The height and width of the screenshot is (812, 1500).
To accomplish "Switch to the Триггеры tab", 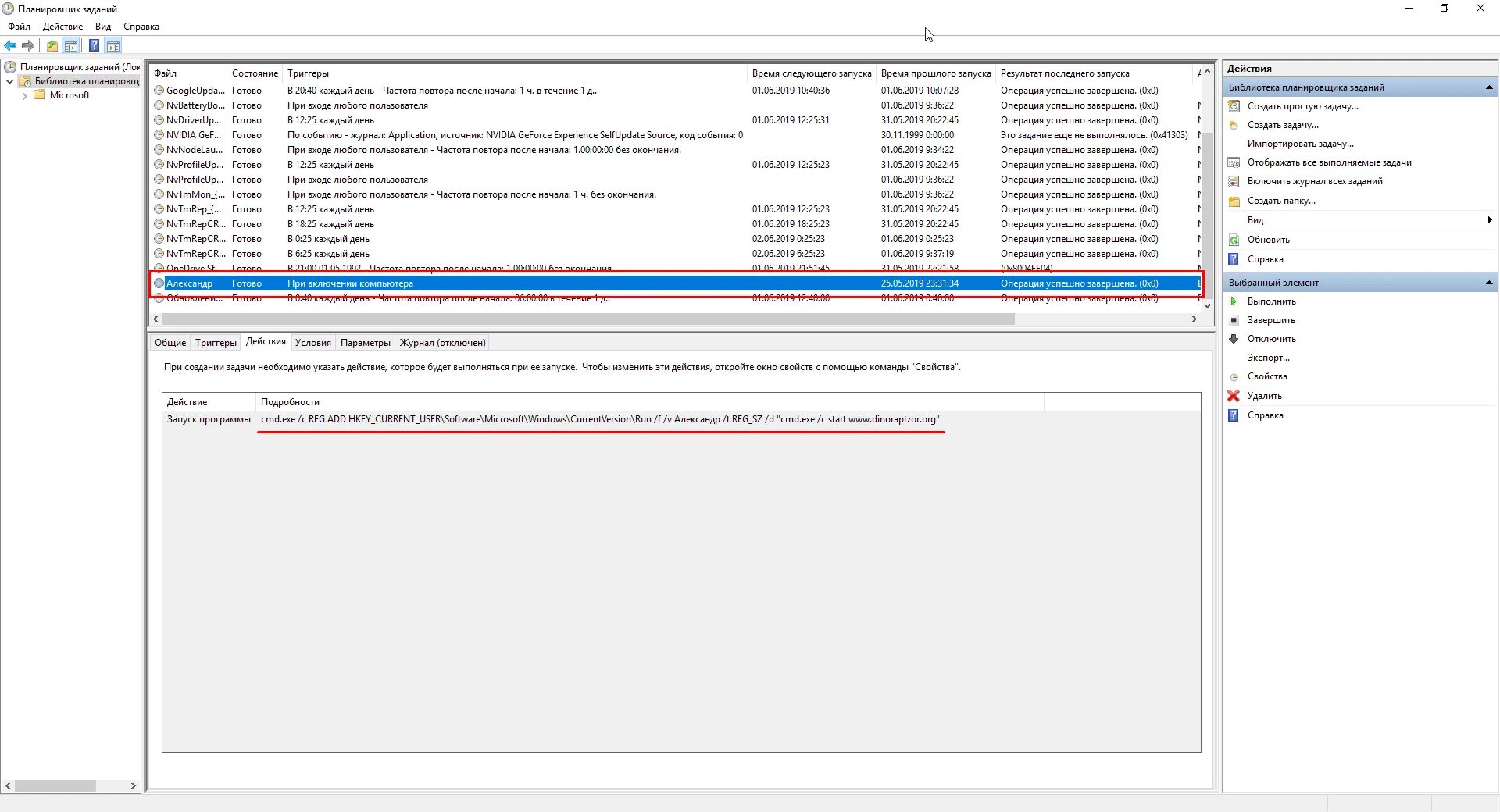I will click(x=216, y=343).
